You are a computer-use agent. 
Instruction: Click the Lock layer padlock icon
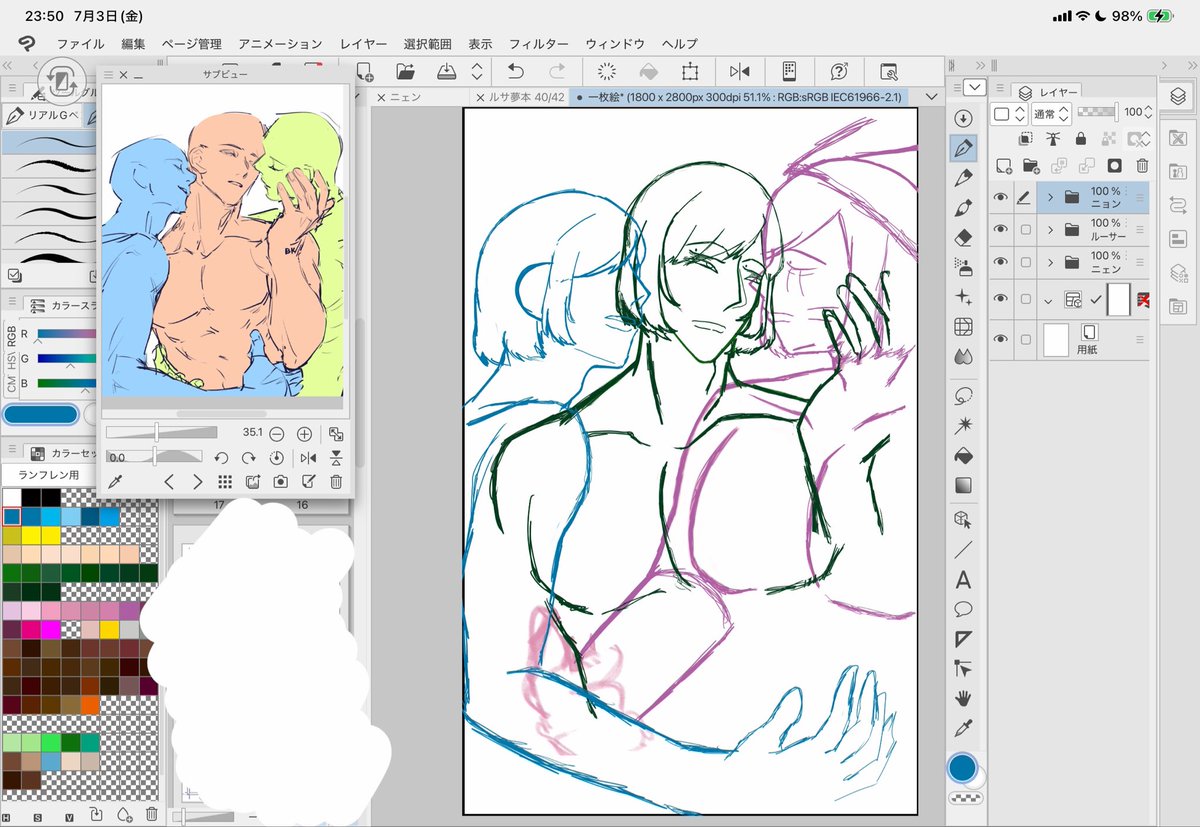1080,140
